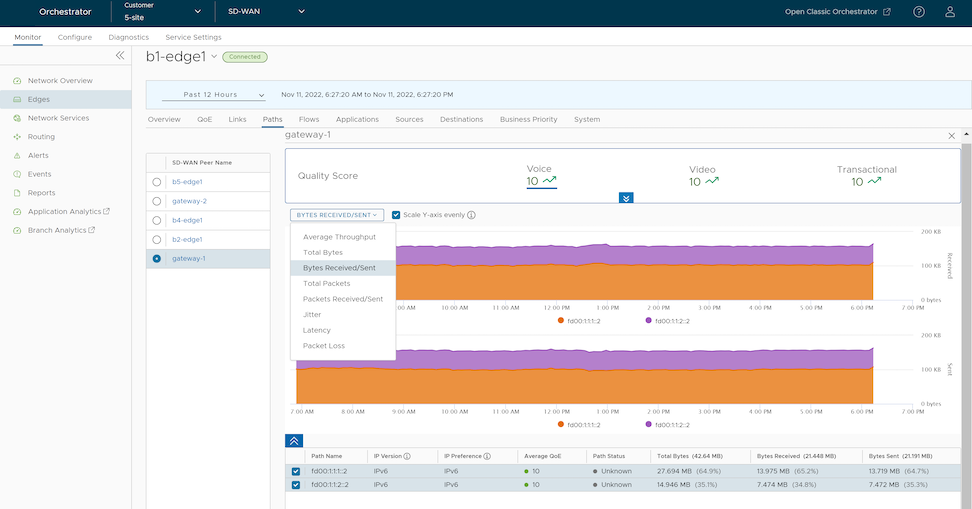Collapse the Quality Score section chevron
Screen dimensions: 972x509
click(626, 198)
